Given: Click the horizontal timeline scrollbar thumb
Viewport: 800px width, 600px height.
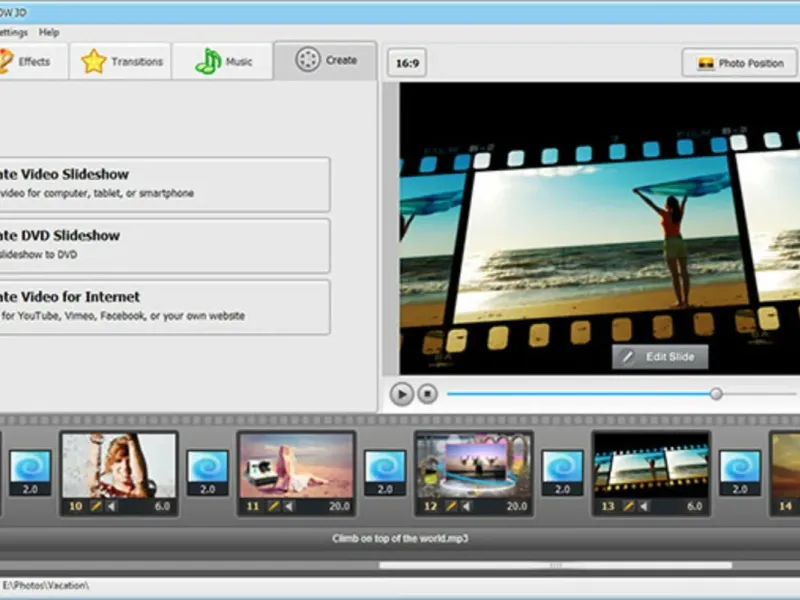Looking at the screenshot, I should point(556,565).
